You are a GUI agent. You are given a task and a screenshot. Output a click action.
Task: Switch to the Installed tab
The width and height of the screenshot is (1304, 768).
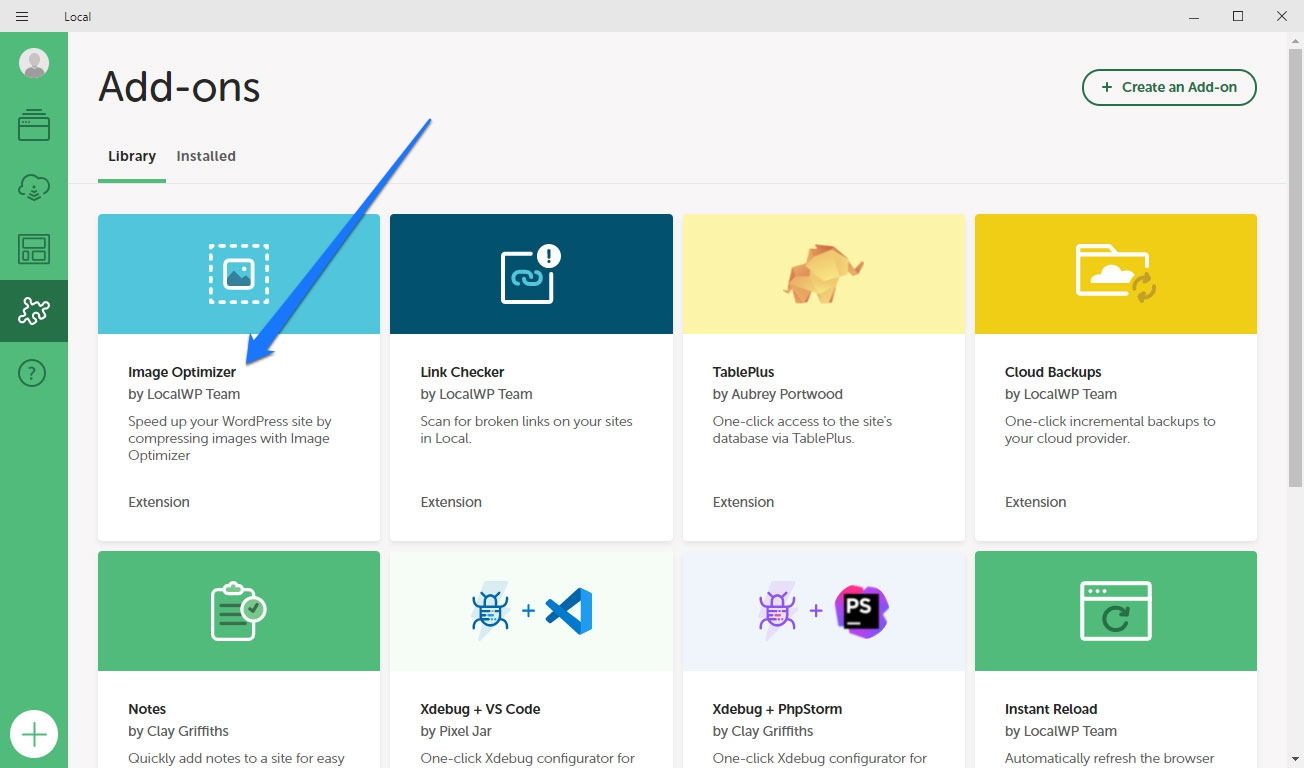coord(206,156)
